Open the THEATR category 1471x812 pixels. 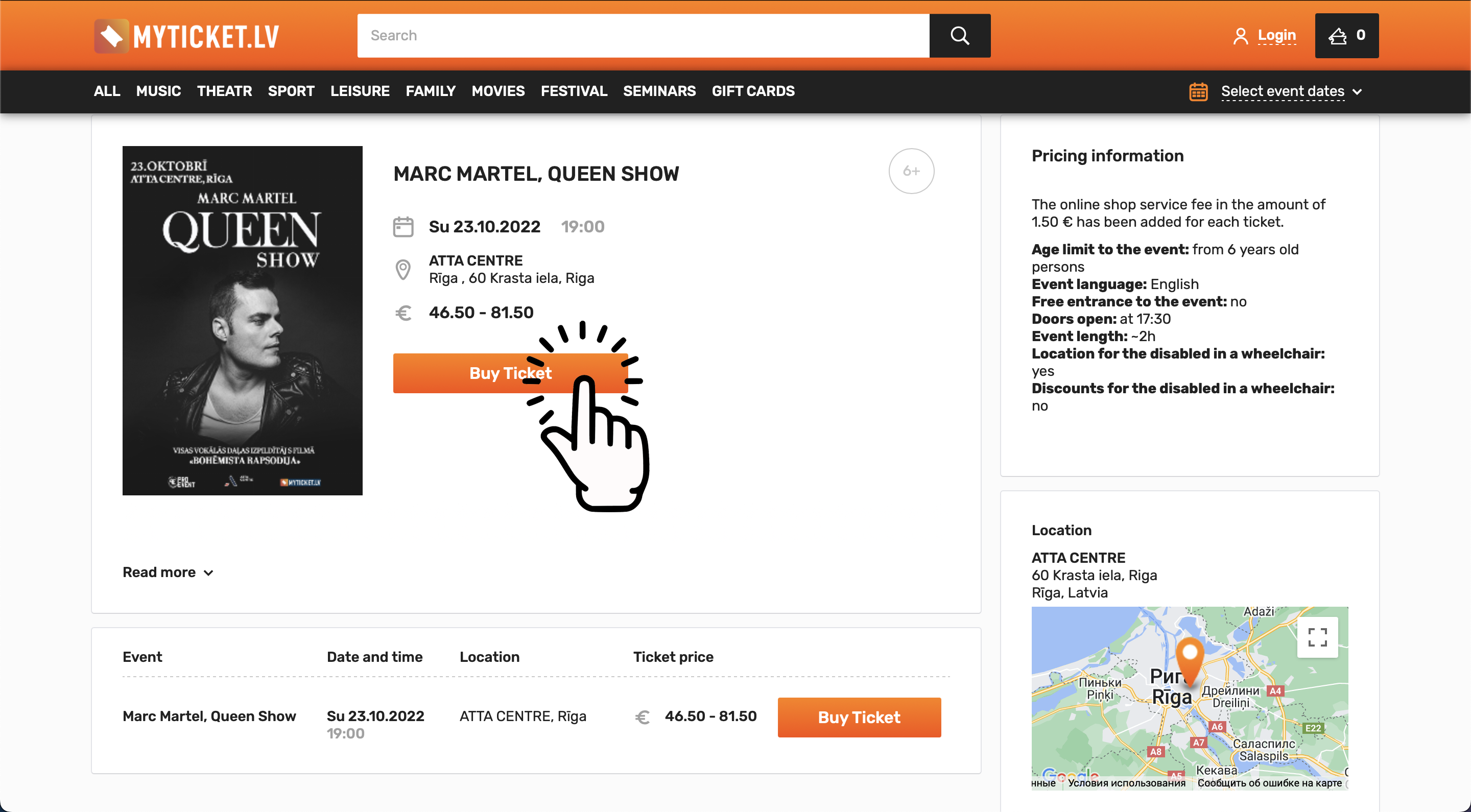coord(224,91)
